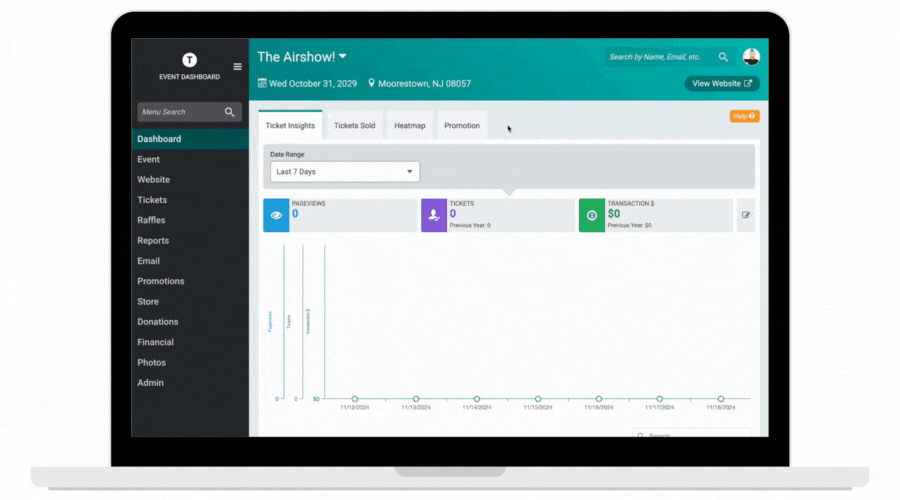Open Reports in the sidebar
This screenshot has height=500, width=900.
(x=190, y=241)
